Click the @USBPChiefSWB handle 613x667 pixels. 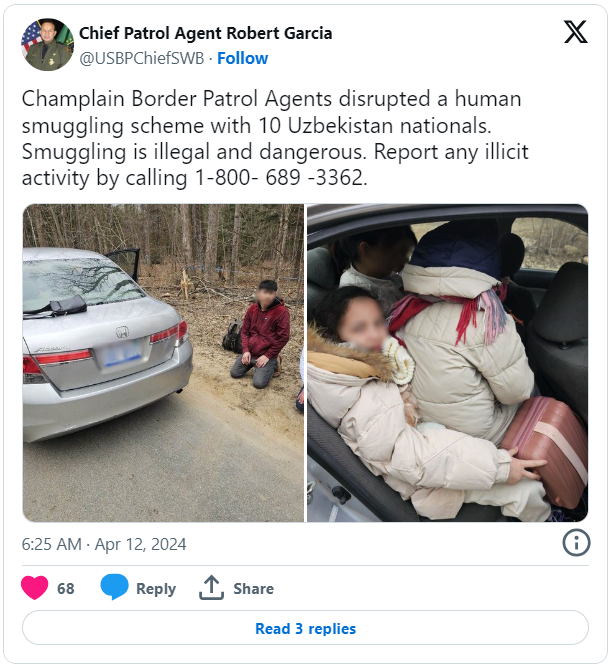142,58
